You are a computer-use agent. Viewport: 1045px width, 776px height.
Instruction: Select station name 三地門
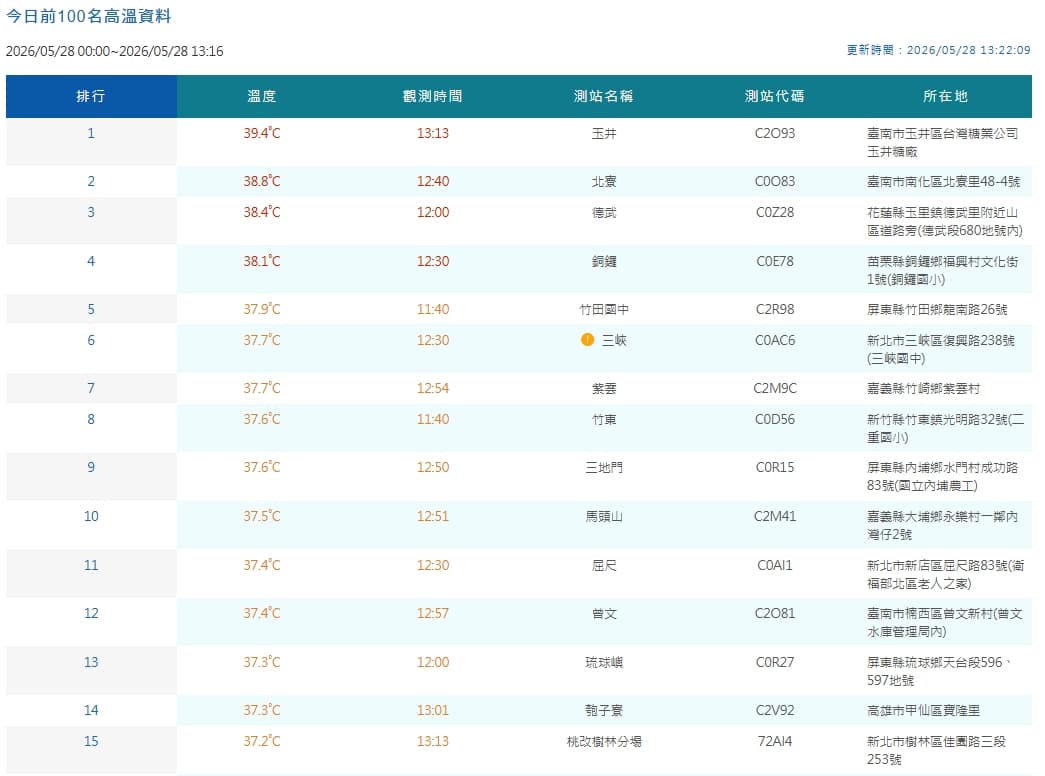click(604, 467)
